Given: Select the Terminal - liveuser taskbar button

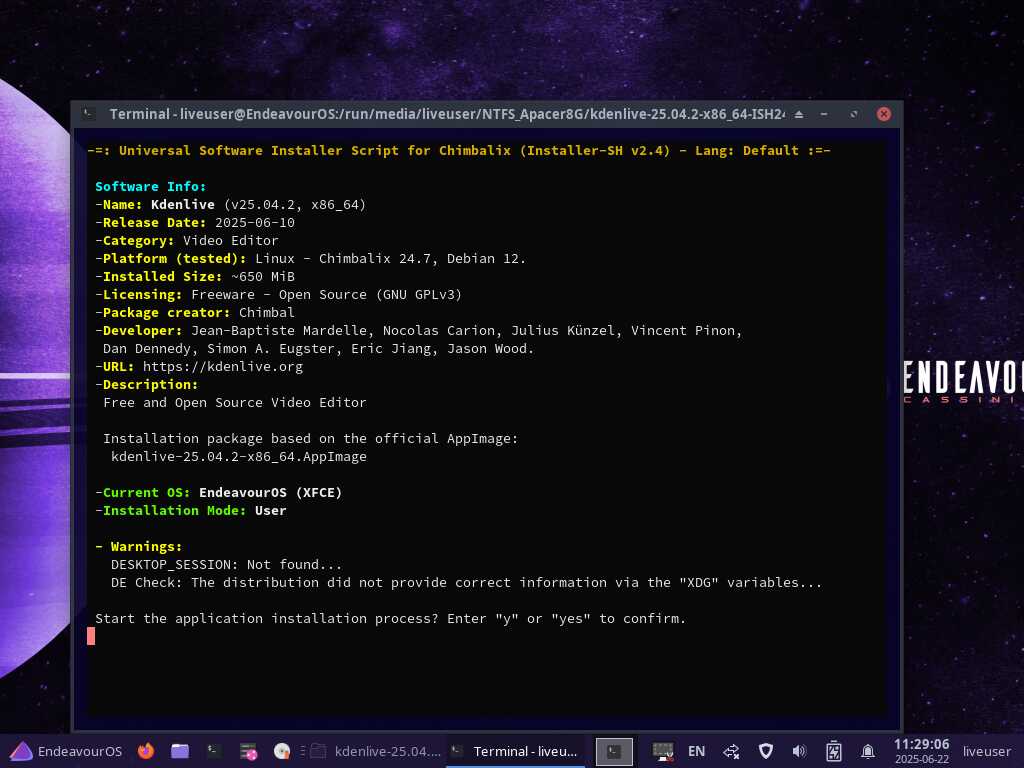Looking at the screenshot, I should pyautogui.click(x=515, y=751).
